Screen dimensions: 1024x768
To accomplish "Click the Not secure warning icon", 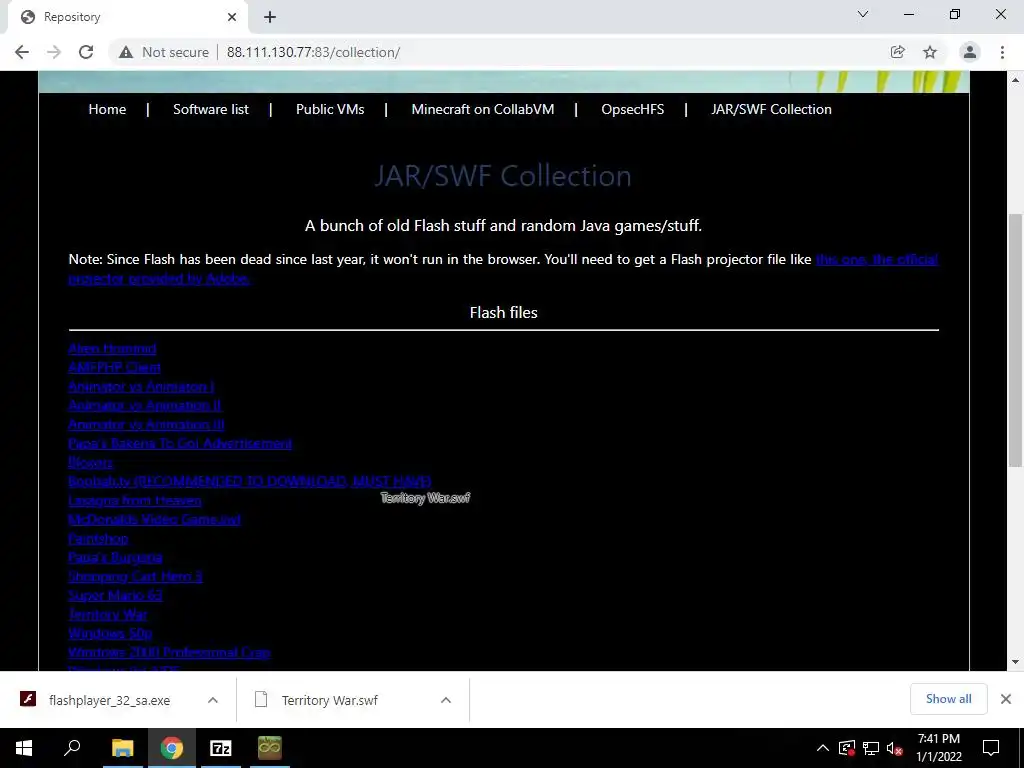I will coord(126,52).
